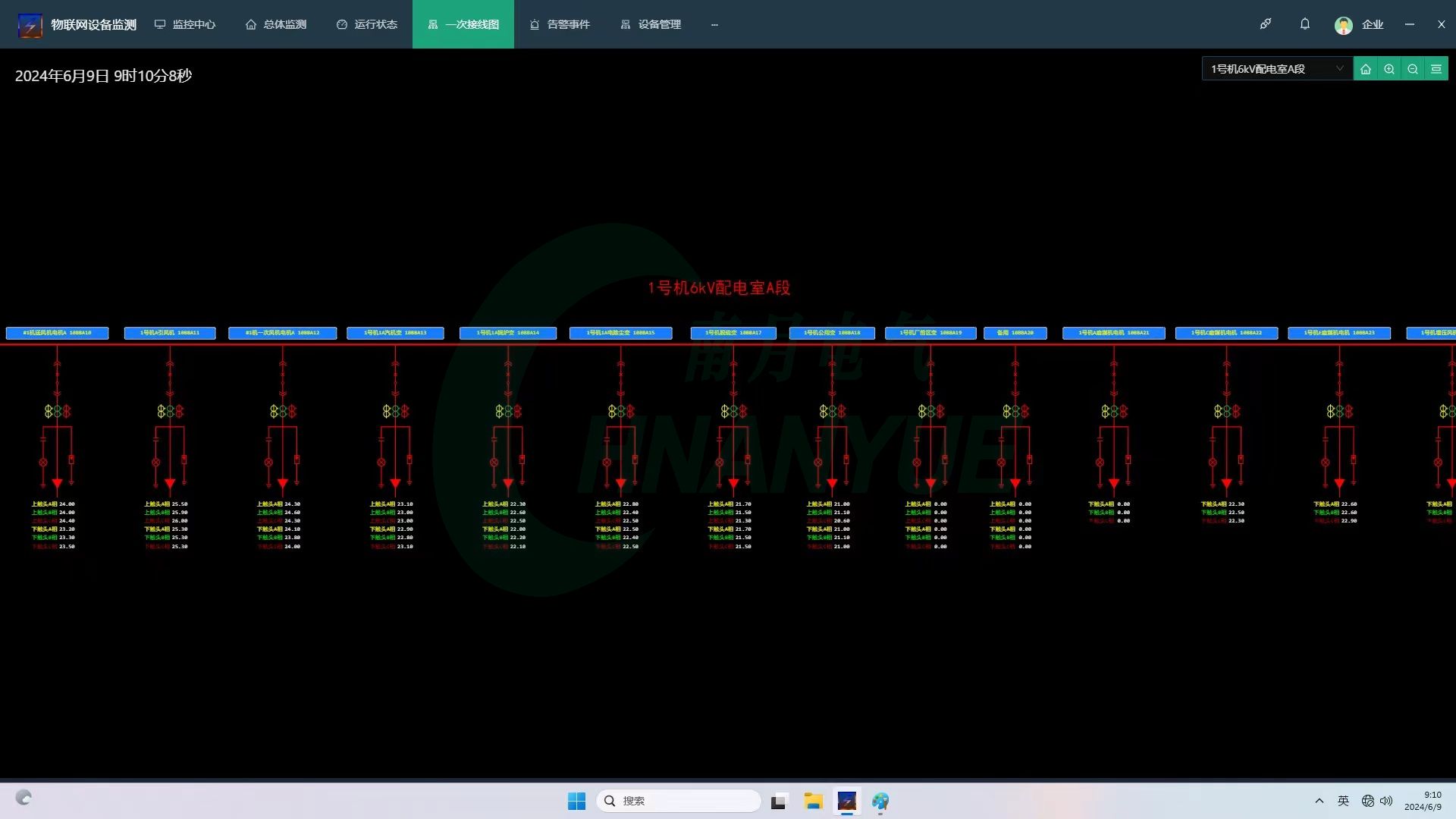The height and width of the screenshot is (819, 1456).
Task: Click 上触头A相 25.50 reading under 10BBA11
Action: [166, 504]
